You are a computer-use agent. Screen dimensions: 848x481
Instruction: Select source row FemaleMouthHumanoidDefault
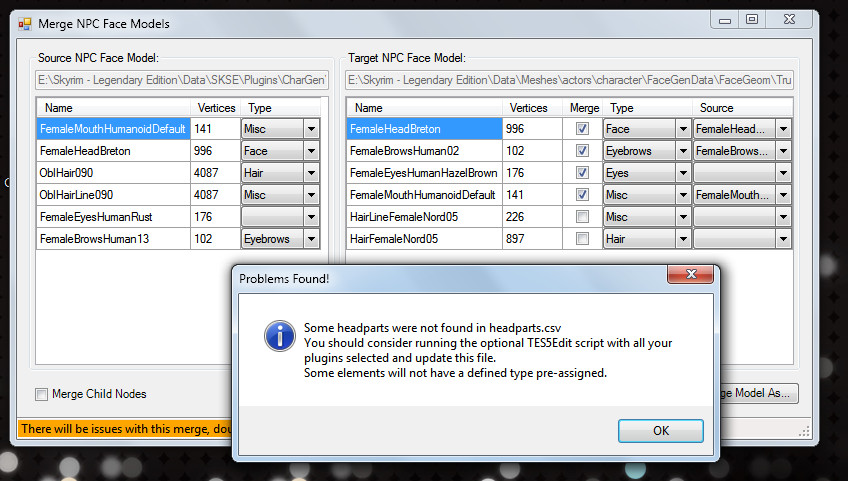(x=113, y=129)
